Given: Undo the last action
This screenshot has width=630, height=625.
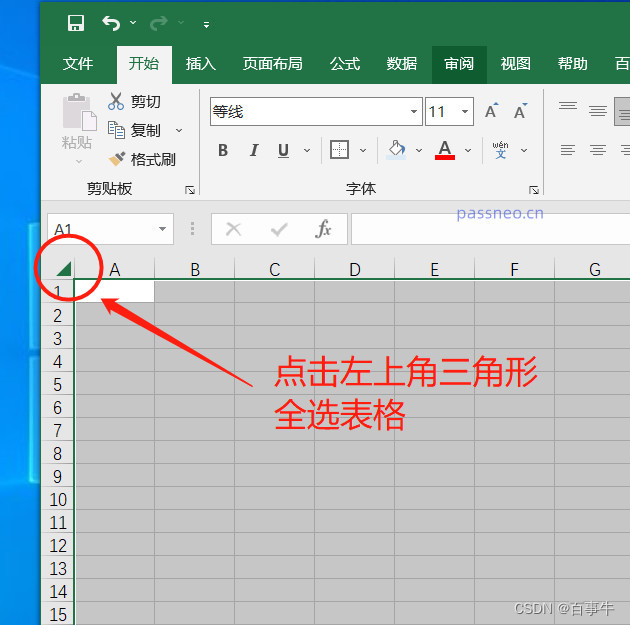Looking at the screenshot, I should [111, 23].
